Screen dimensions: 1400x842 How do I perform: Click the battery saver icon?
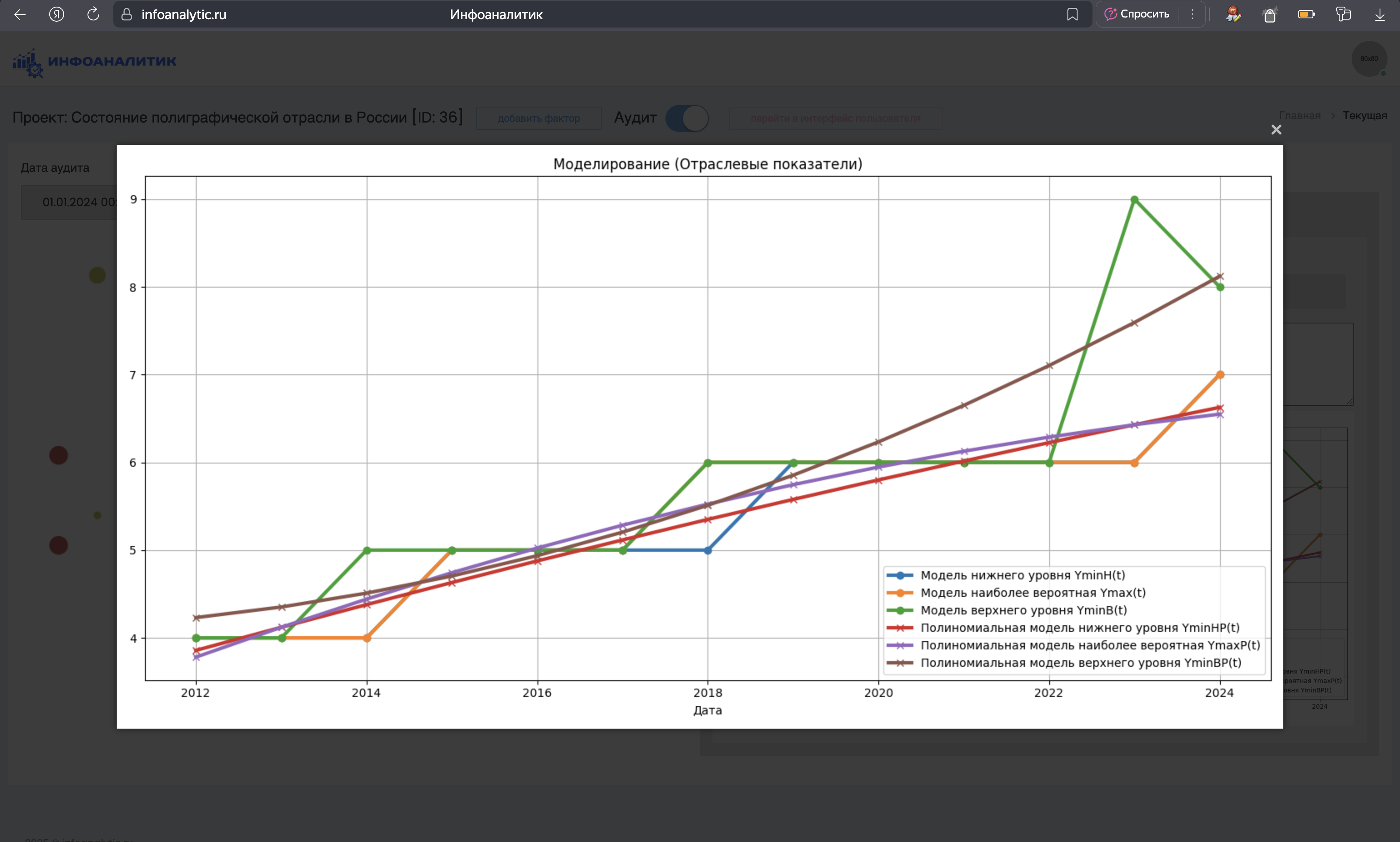click(x=1306, y=14)
